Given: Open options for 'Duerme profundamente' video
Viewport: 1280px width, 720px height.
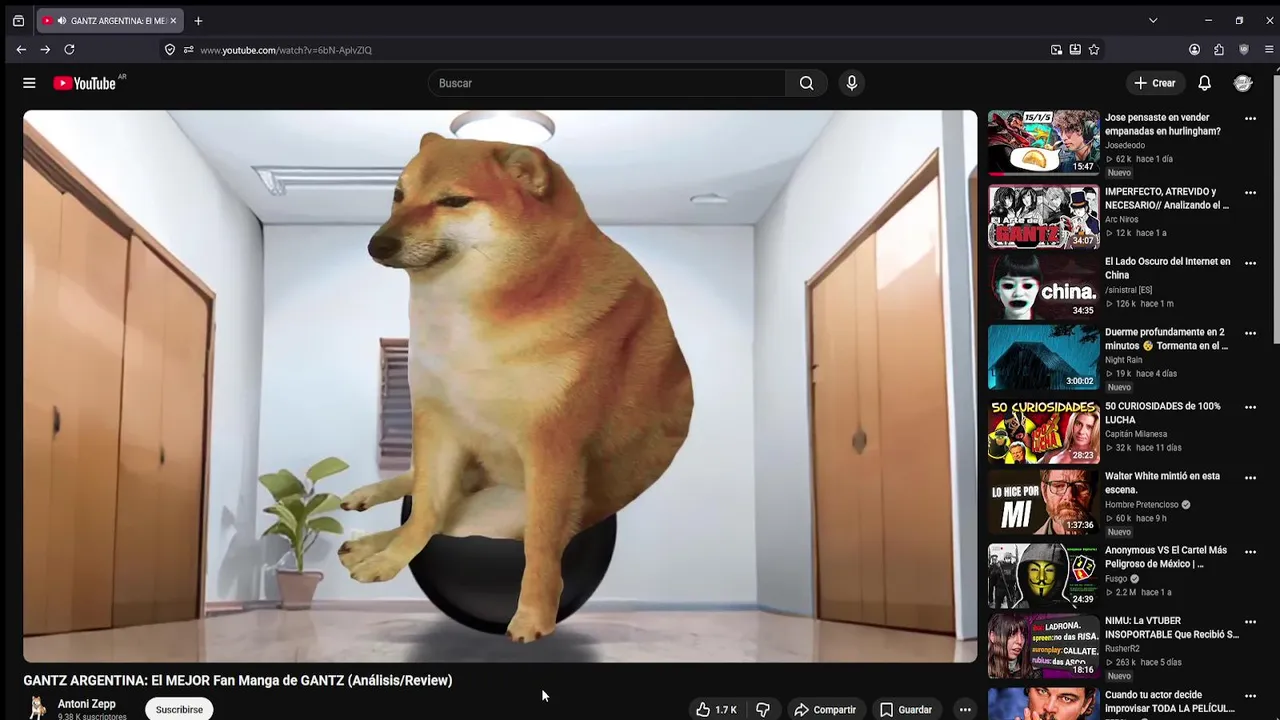Looking at the screenshot, I should [1250, 333].
